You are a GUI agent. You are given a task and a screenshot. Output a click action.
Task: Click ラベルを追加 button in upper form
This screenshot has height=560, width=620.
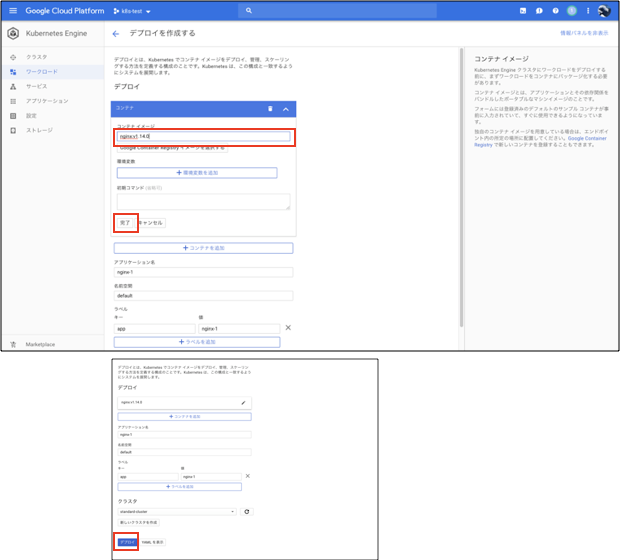[x=197, y=342]
